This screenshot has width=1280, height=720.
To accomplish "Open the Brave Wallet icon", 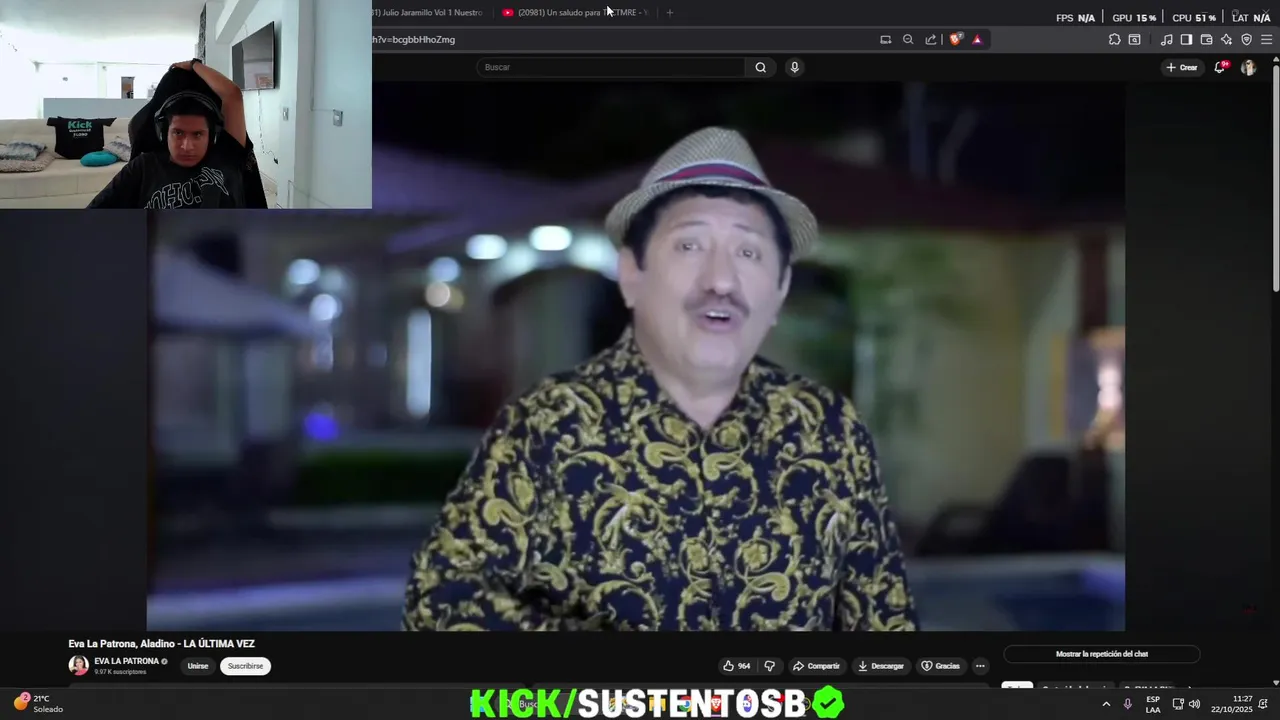I will pos(1206,40).
